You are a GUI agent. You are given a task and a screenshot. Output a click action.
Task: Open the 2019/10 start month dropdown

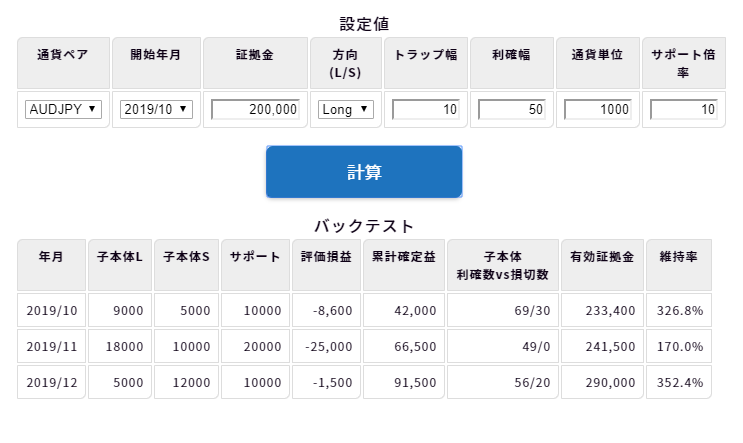[156, 109]
